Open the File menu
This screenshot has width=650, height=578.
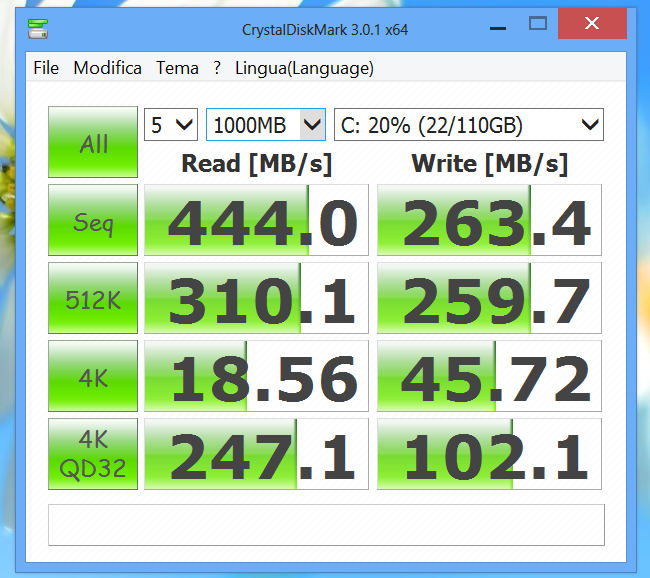pyautogui.click(x=46, y=68)
